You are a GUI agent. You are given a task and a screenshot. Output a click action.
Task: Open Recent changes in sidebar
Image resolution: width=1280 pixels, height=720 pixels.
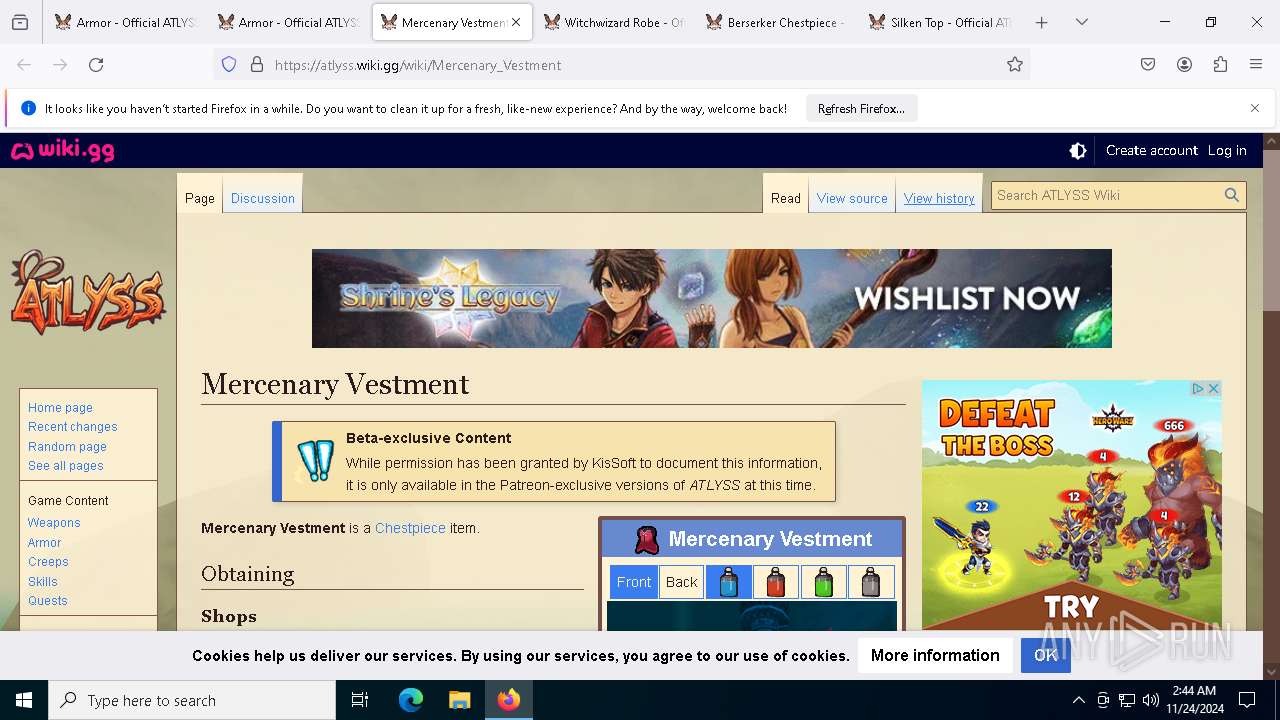73,427
